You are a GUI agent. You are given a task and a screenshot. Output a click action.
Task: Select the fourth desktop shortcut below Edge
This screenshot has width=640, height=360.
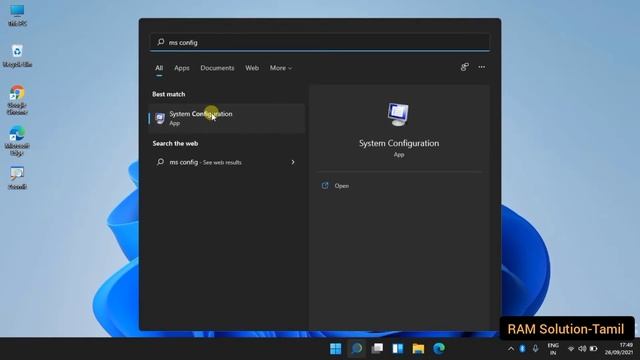click(x=17, y=178)
